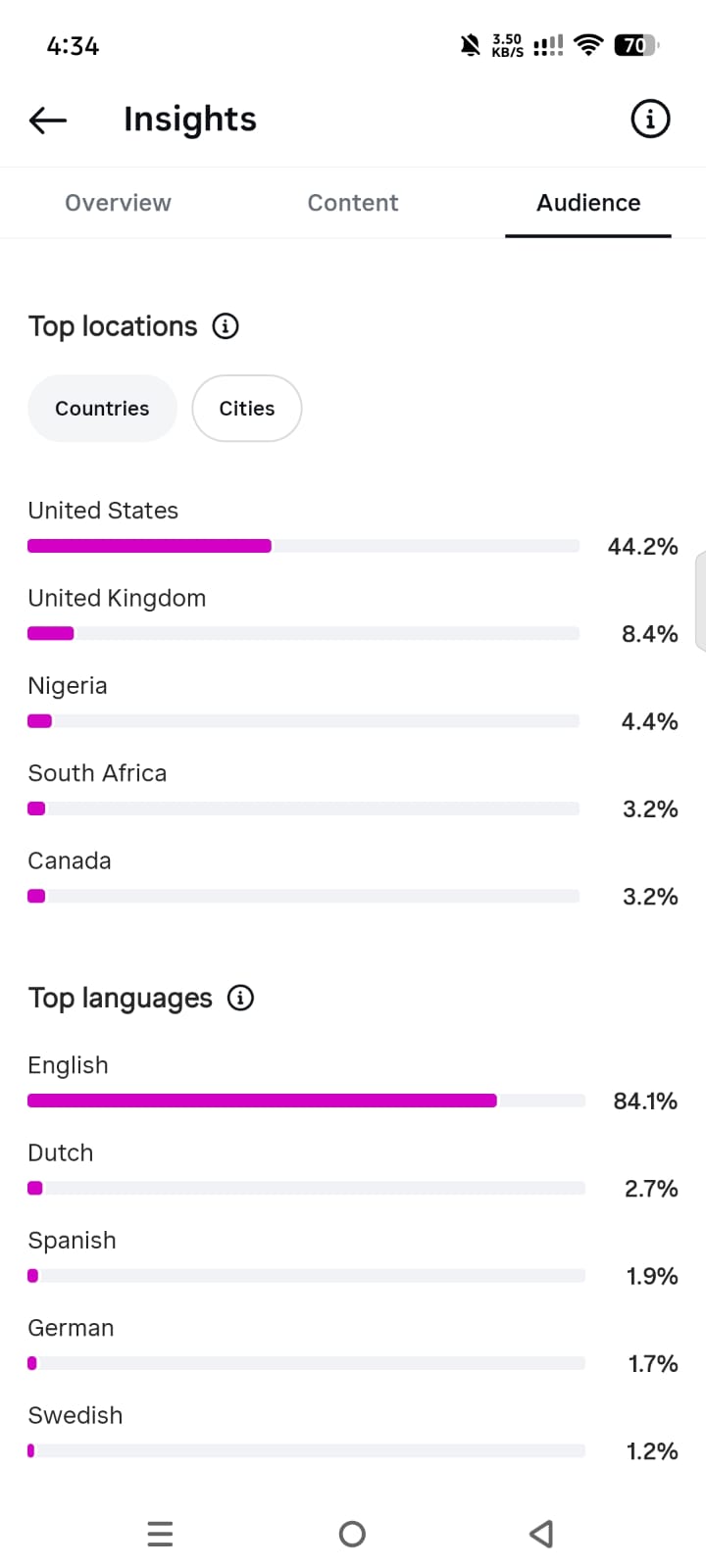Image resolution: width=706 pixels, height=1568 pixels.
Task: Tap the United States progress bar
Action: click(x=304, y=546)
